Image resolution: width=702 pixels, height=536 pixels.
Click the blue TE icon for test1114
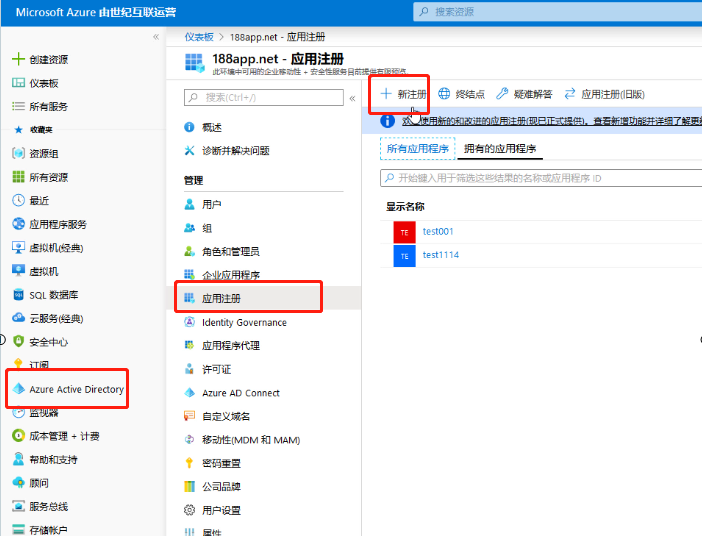(404, 256)
